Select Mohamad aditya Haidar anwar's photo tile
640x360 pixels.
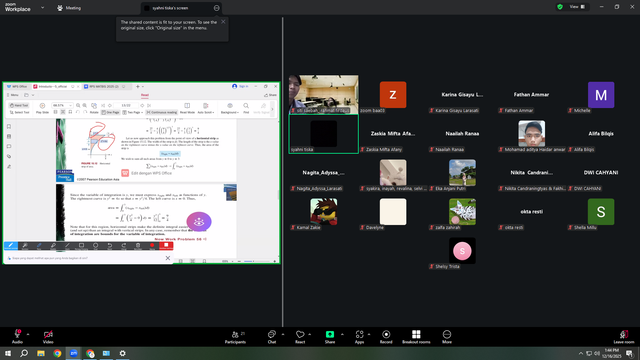(x=531, y=133)
